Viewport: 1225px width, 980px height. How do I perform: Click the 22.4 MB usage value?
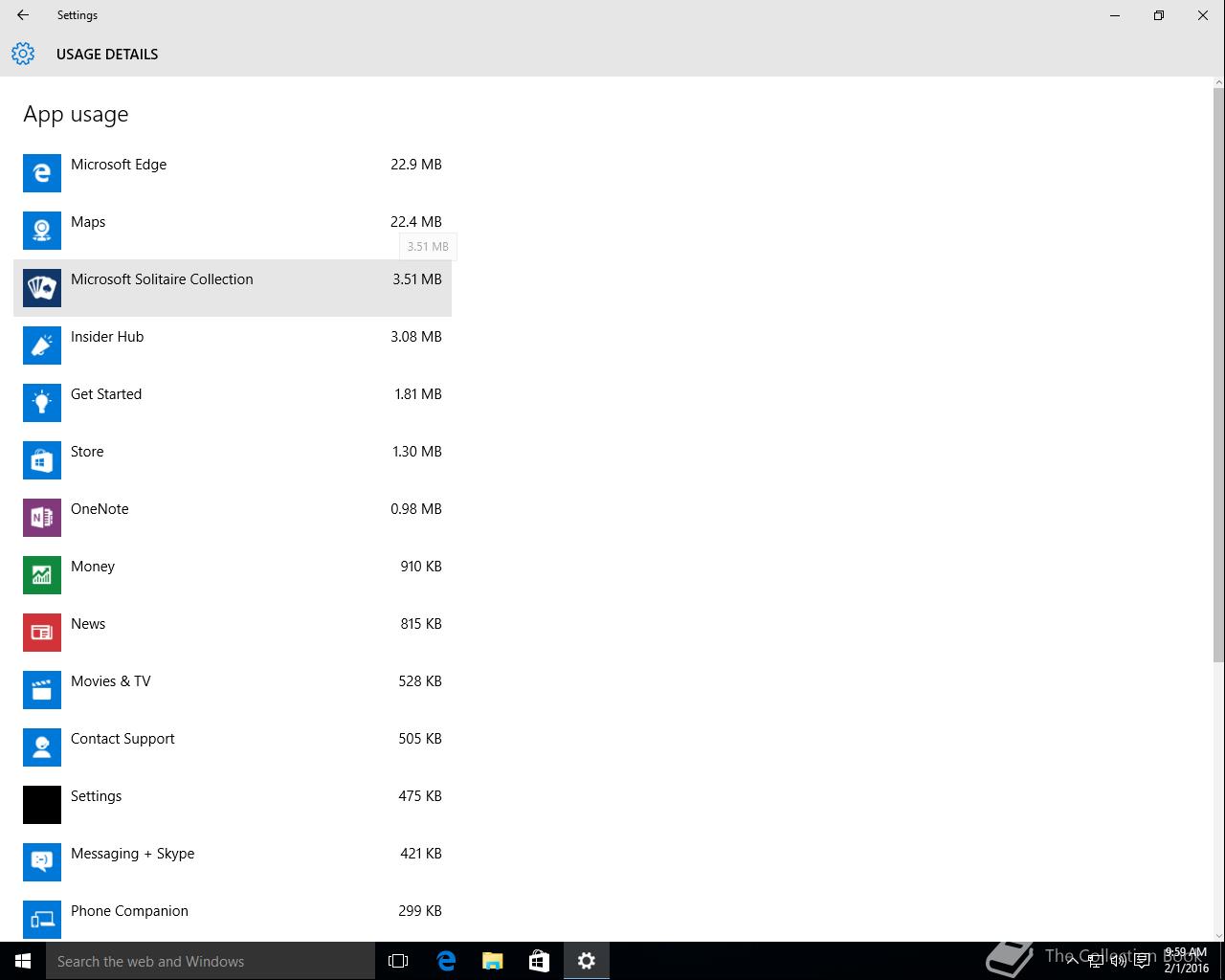tap(416, 222)
